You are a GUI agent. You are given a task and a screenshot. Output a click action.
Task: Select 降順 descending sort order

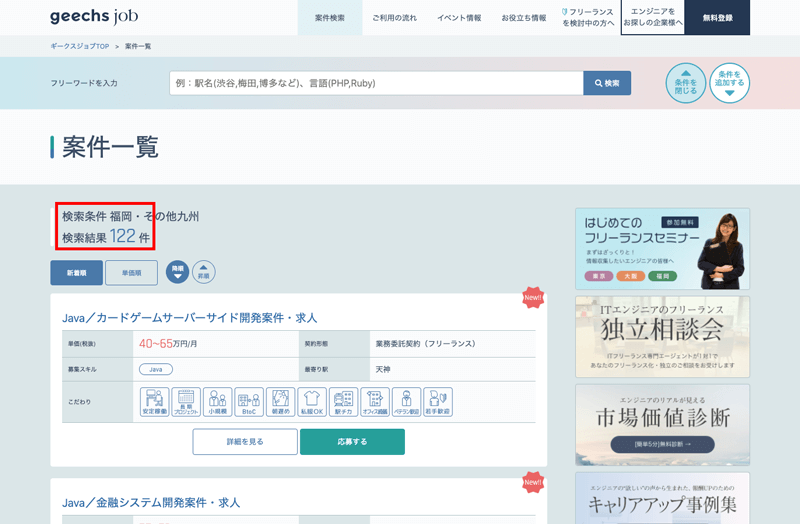tap(178, 272)
